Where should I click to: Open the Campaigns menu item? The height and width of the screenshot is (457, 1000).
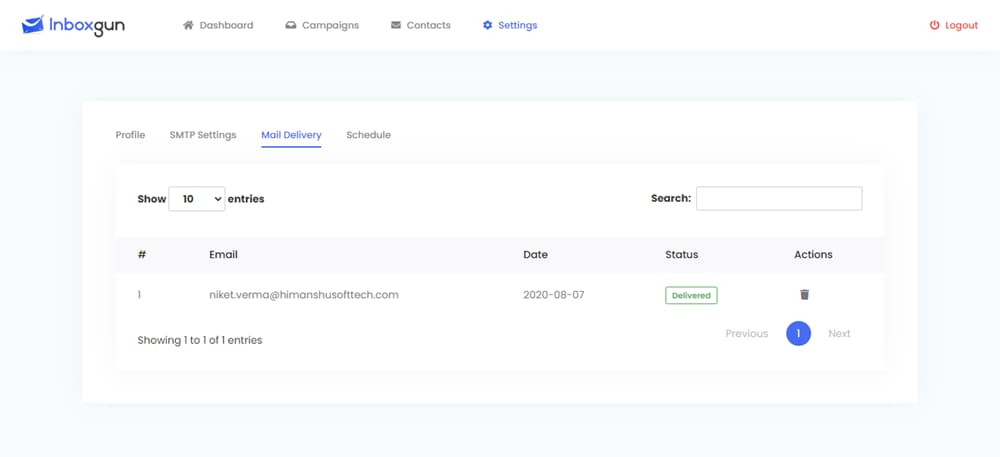click(x=322, y=25)
